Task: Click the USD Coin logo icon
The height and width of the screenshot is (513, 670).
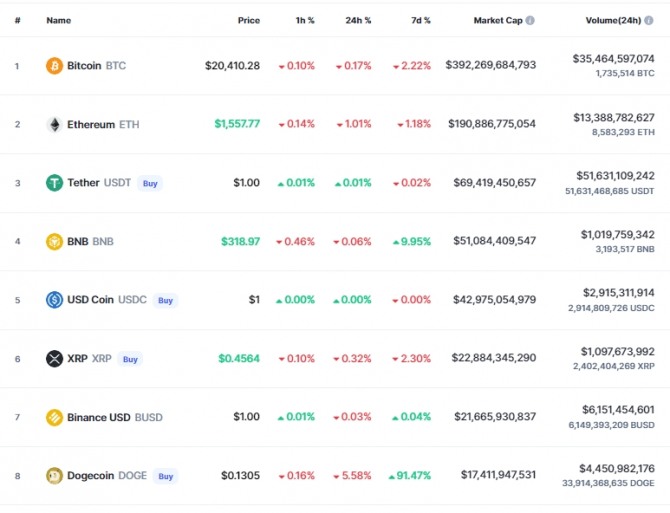Action: coord(54,300)
